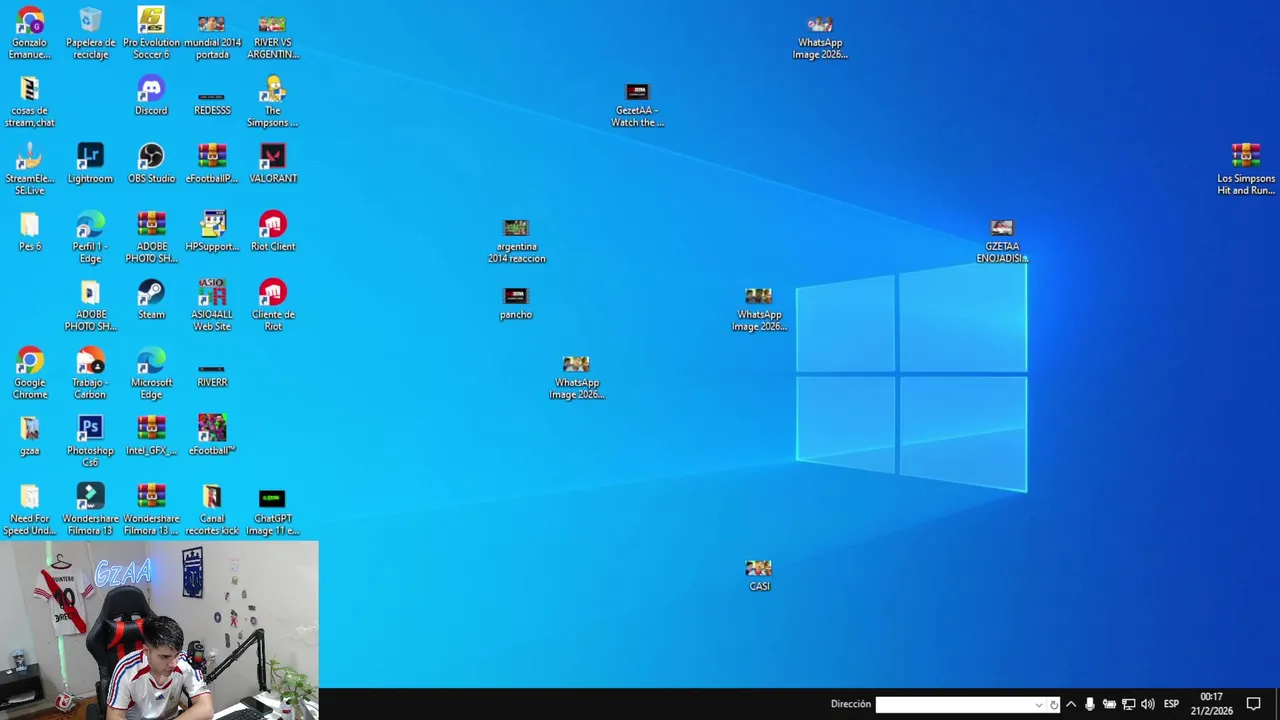
Task: Launch Microsoft Edge
Action: (x=151, y=373)
